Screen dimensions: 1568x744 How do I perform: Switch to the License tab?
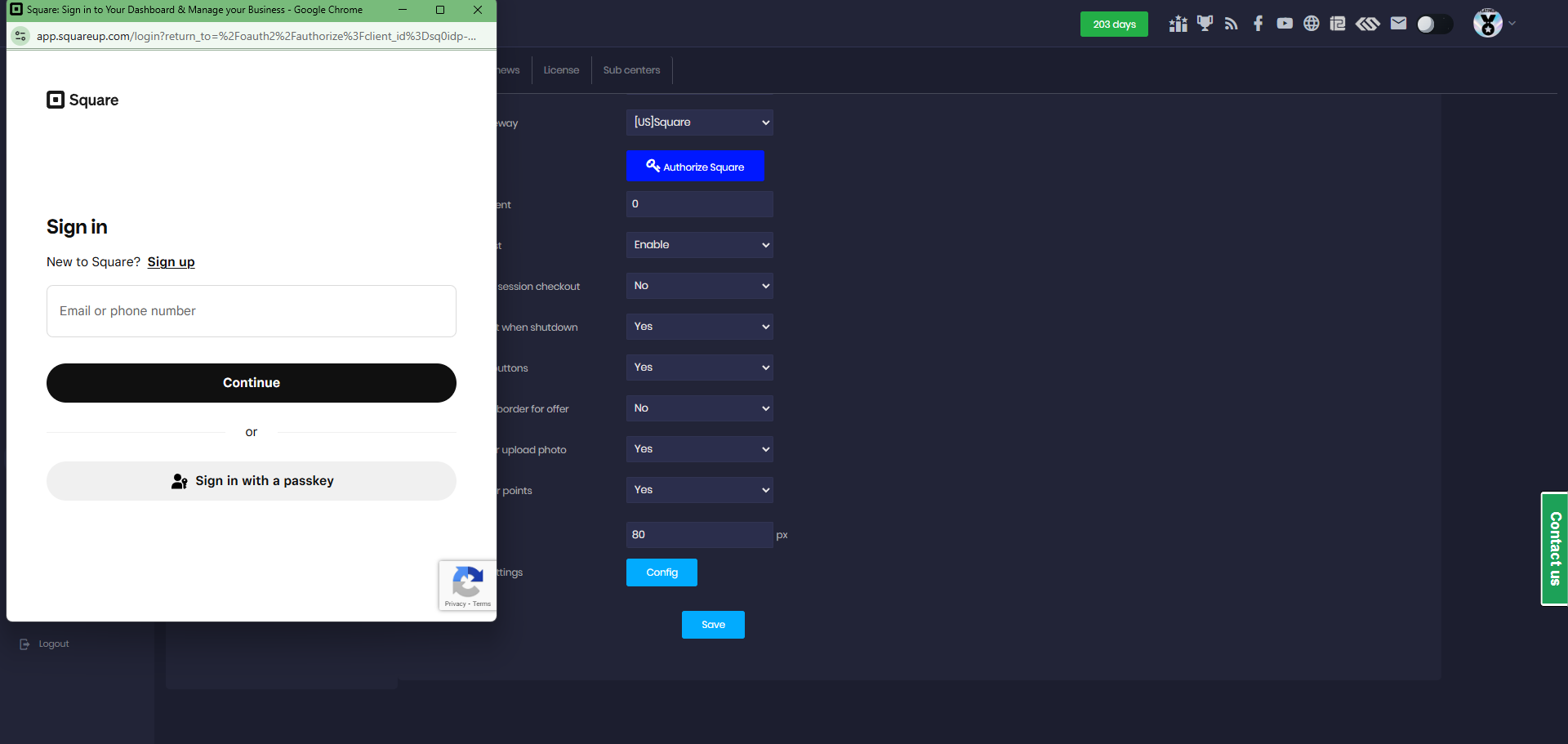pos(561,70)
